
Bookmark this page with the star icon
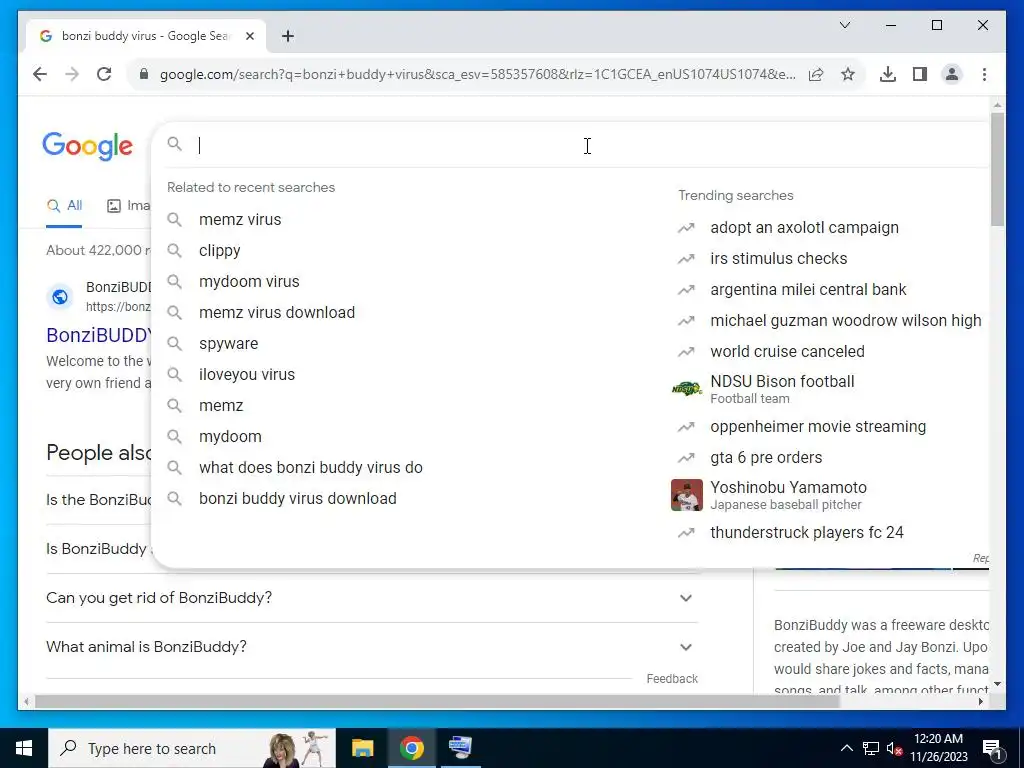tap(848, 74)
